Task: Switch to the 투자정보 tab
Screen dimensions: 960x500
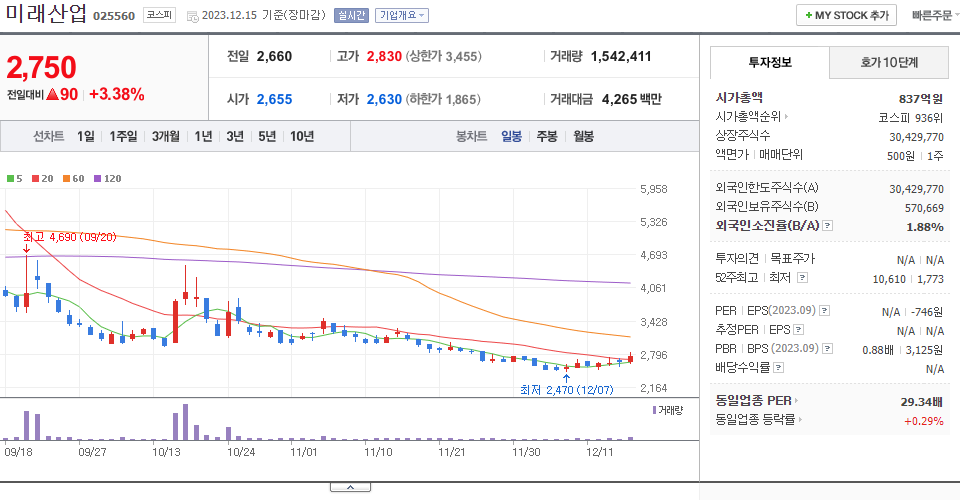Action: [770, 62]
